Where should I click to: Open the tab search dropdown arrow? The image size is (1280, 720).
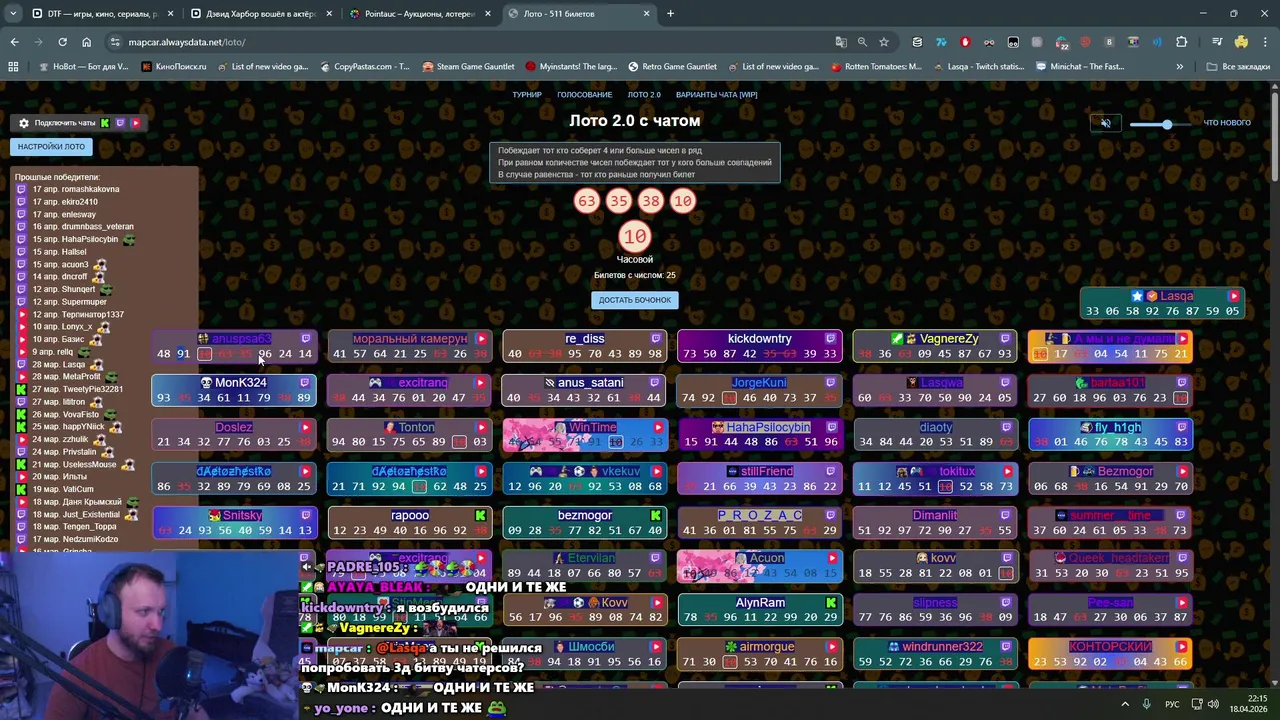(x=13, y=14)
